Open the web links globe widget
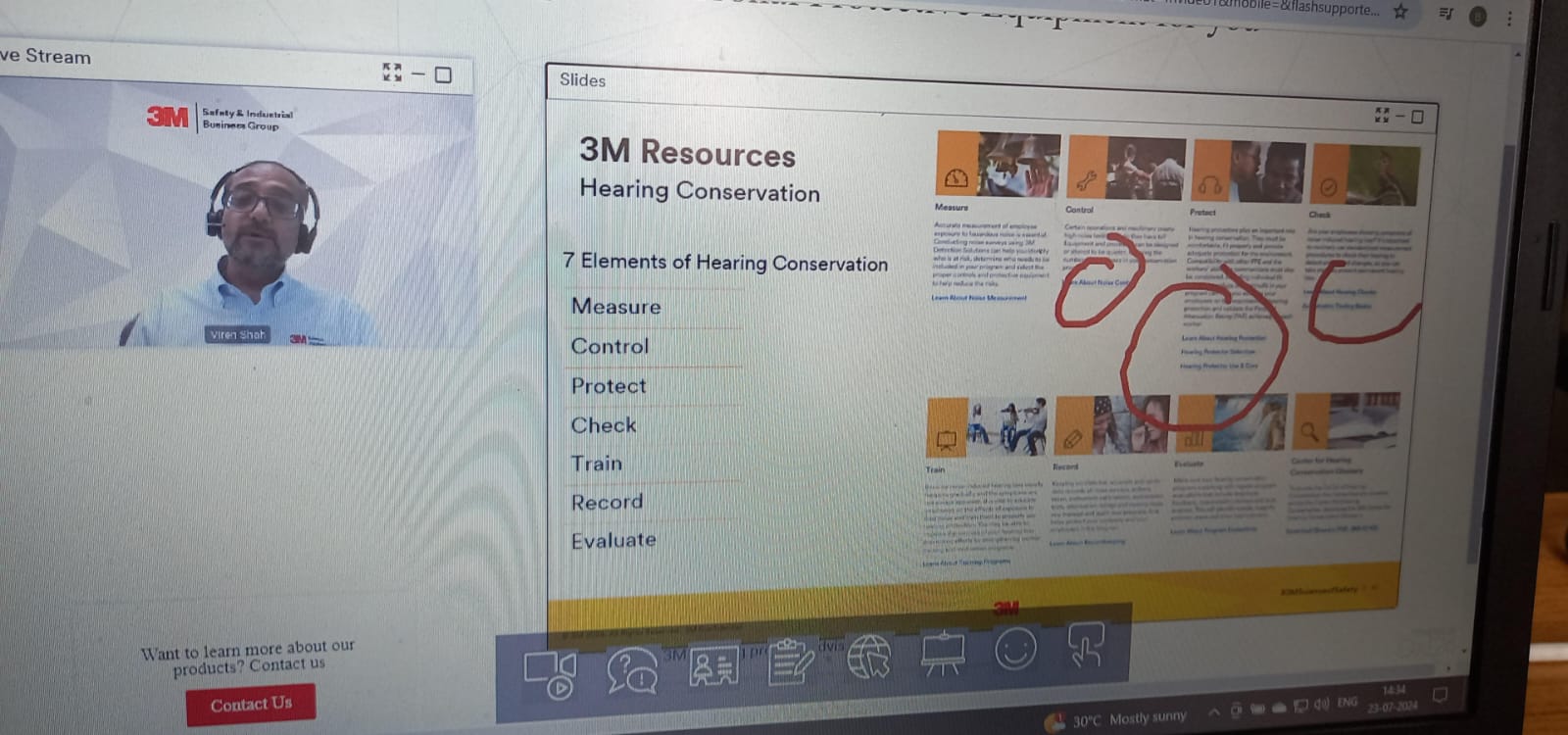Image resolution: width=1568 pixels, height=735 pixels. [869, 656]
